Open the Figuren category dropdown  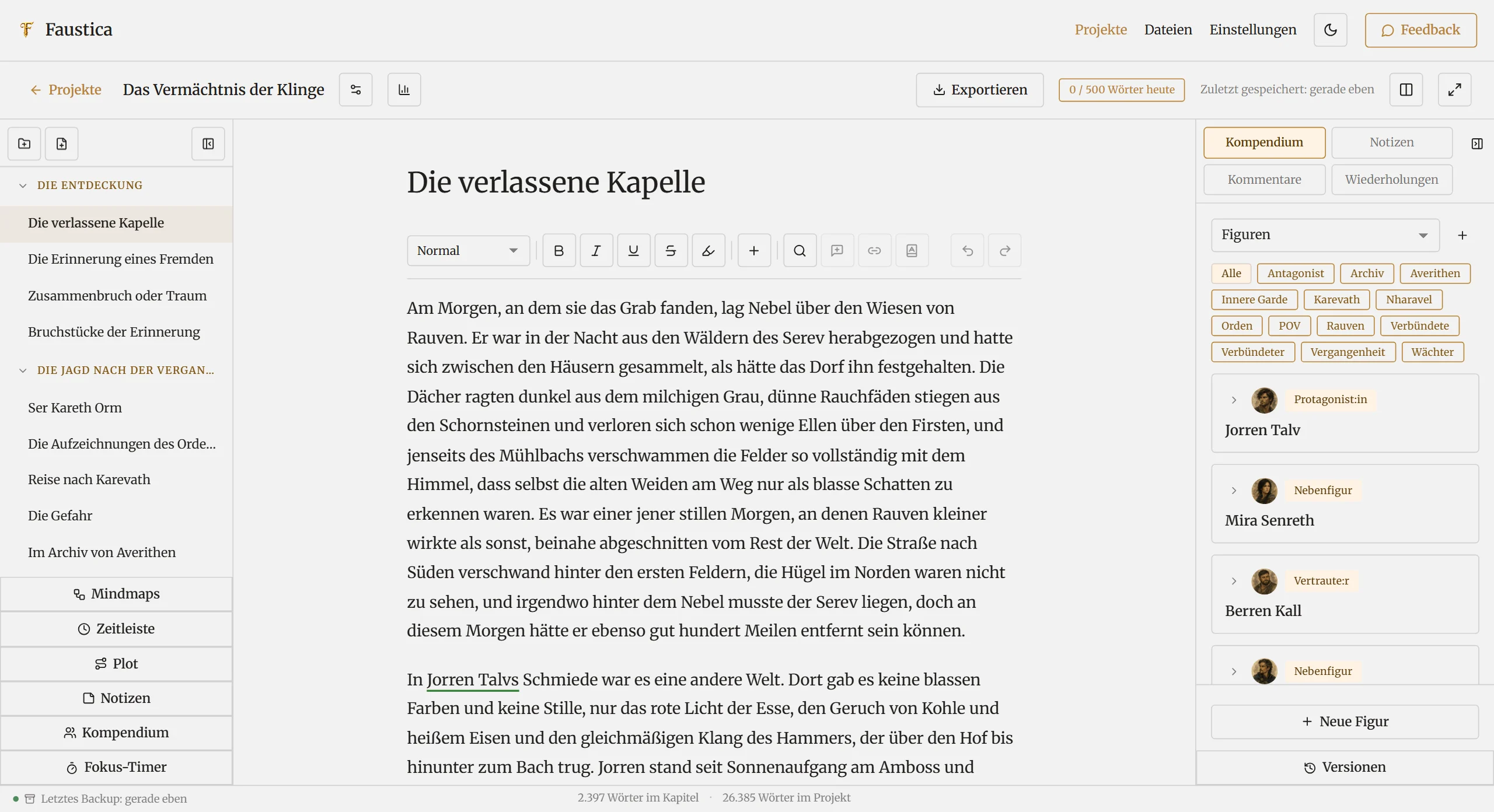(x=1325, y=235)
